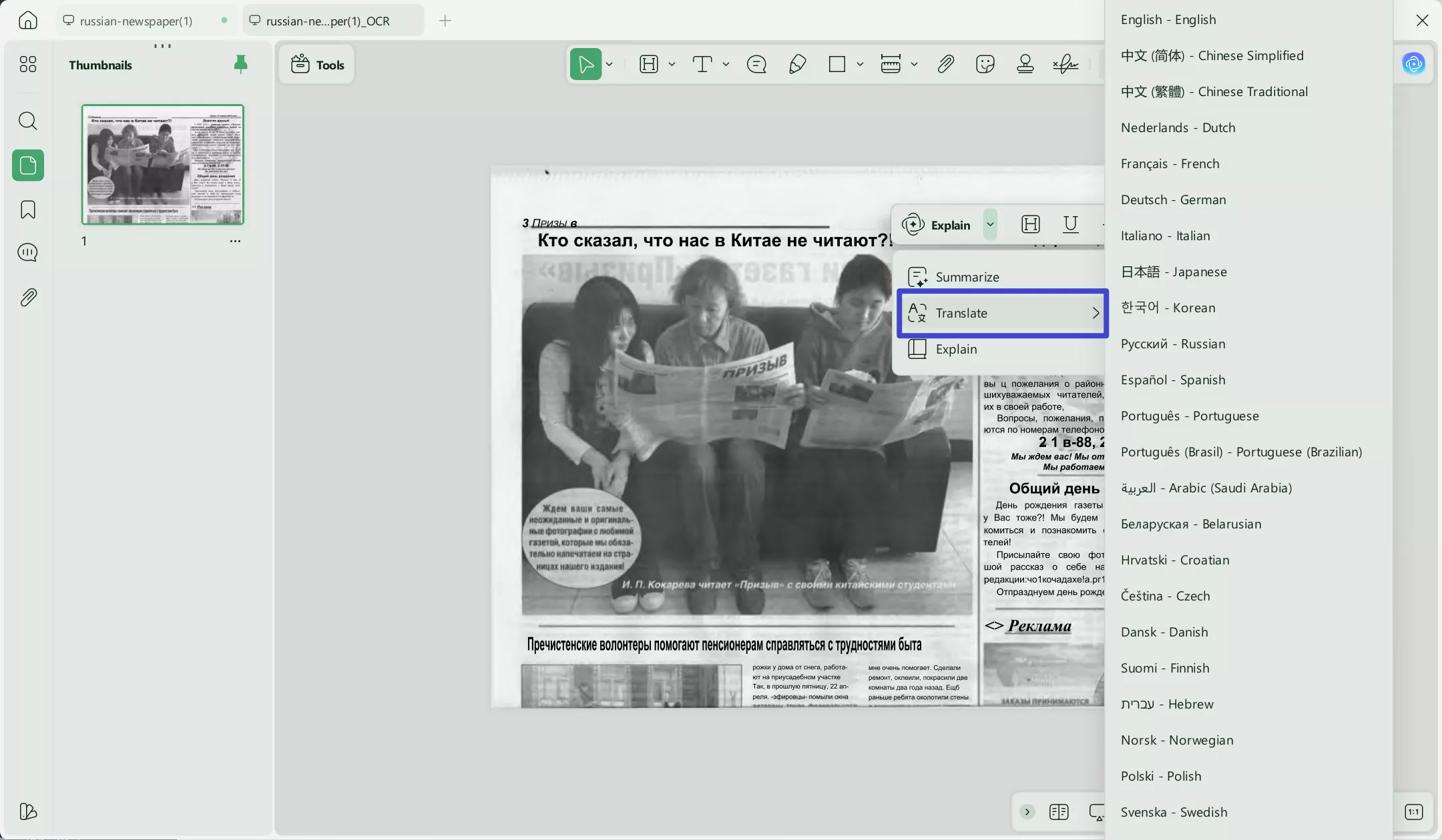Open the Comments panel icon in sidebar
Image resolution: width=1442 pixels, height=840 pixels.
click(27, 252)
